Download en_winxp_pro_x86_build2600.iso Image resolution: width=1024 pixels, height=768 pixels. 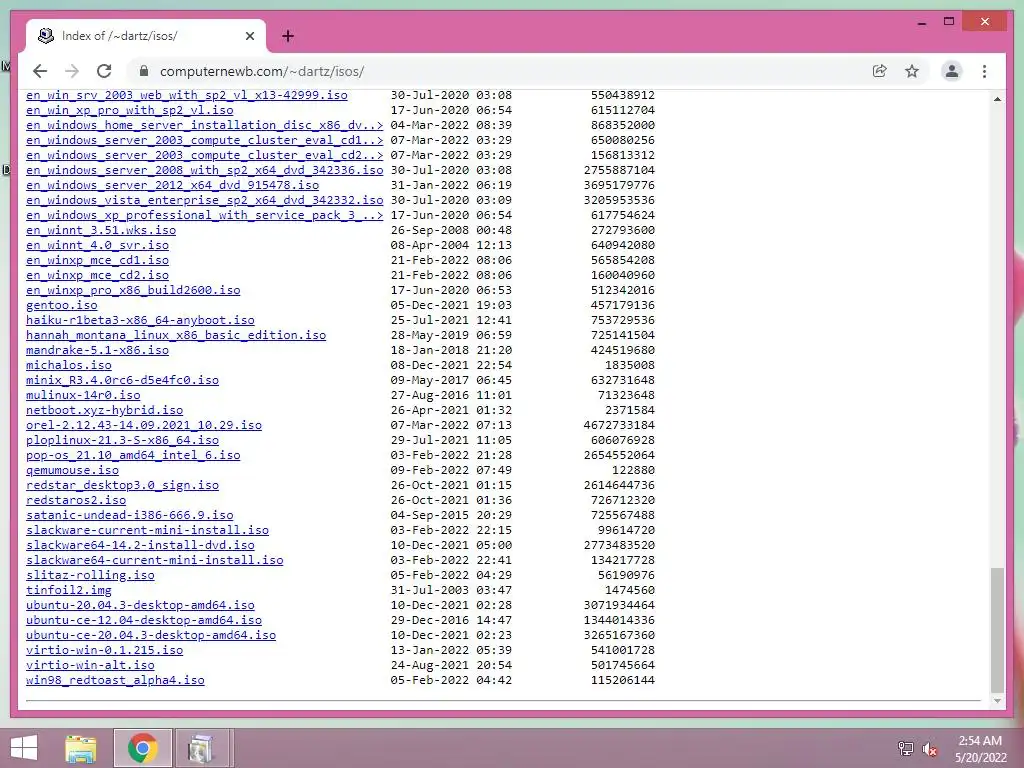[x=133, y=291]
